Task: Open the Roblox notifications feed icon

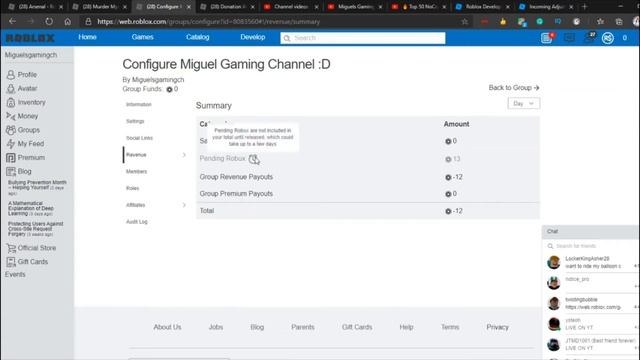Action: click(x=547, y=38)
